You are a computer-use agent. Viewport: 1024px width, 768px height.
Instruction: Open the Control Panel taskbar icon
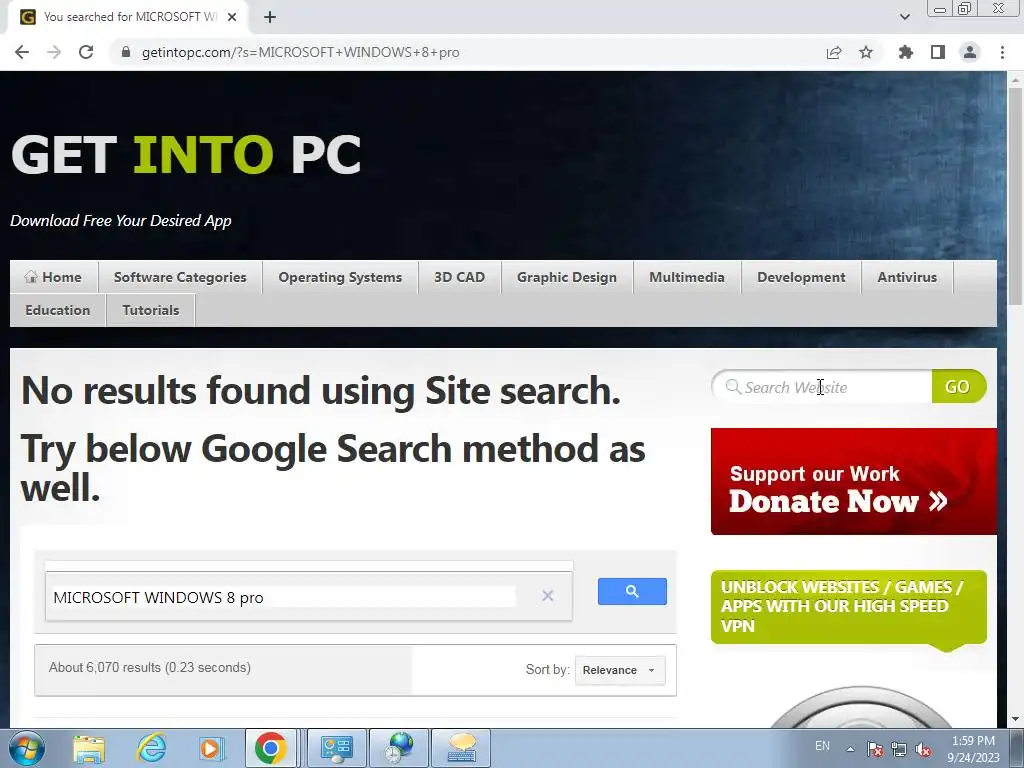[336, 748]
